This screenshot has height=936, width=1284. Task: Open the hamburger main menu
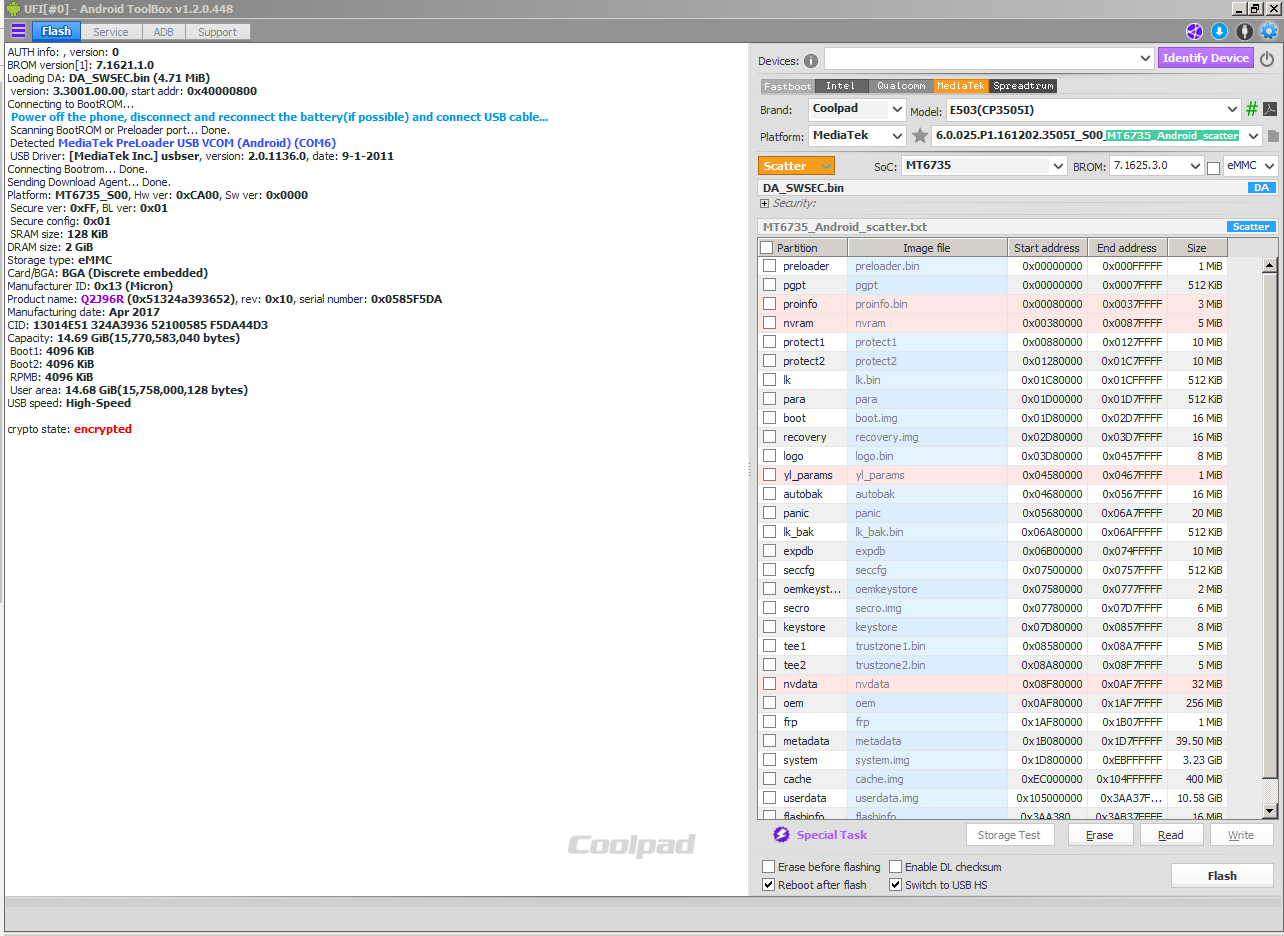[18, 31]
